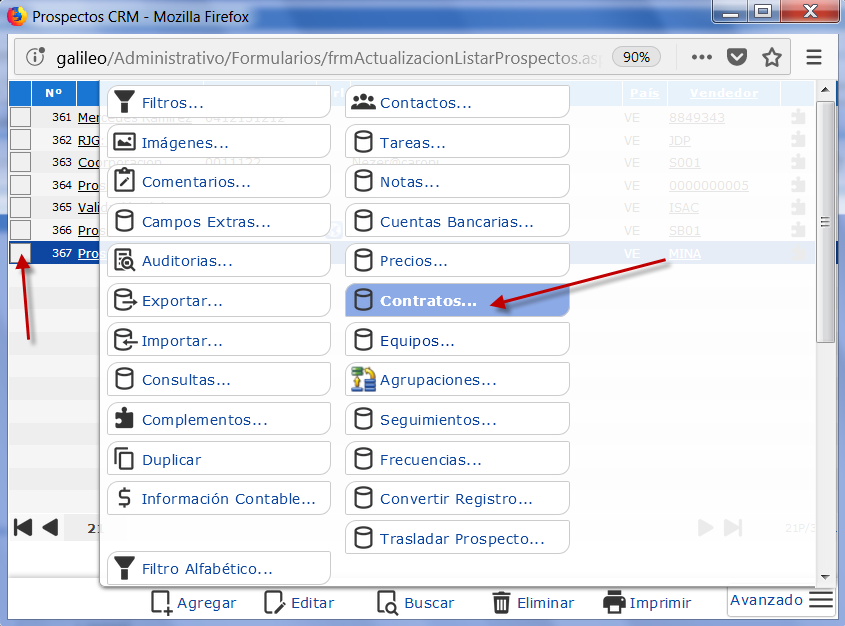The width and height of the screenshot is (845, 626).
Task: Open the Imágenes option
Action: point(219,142)
